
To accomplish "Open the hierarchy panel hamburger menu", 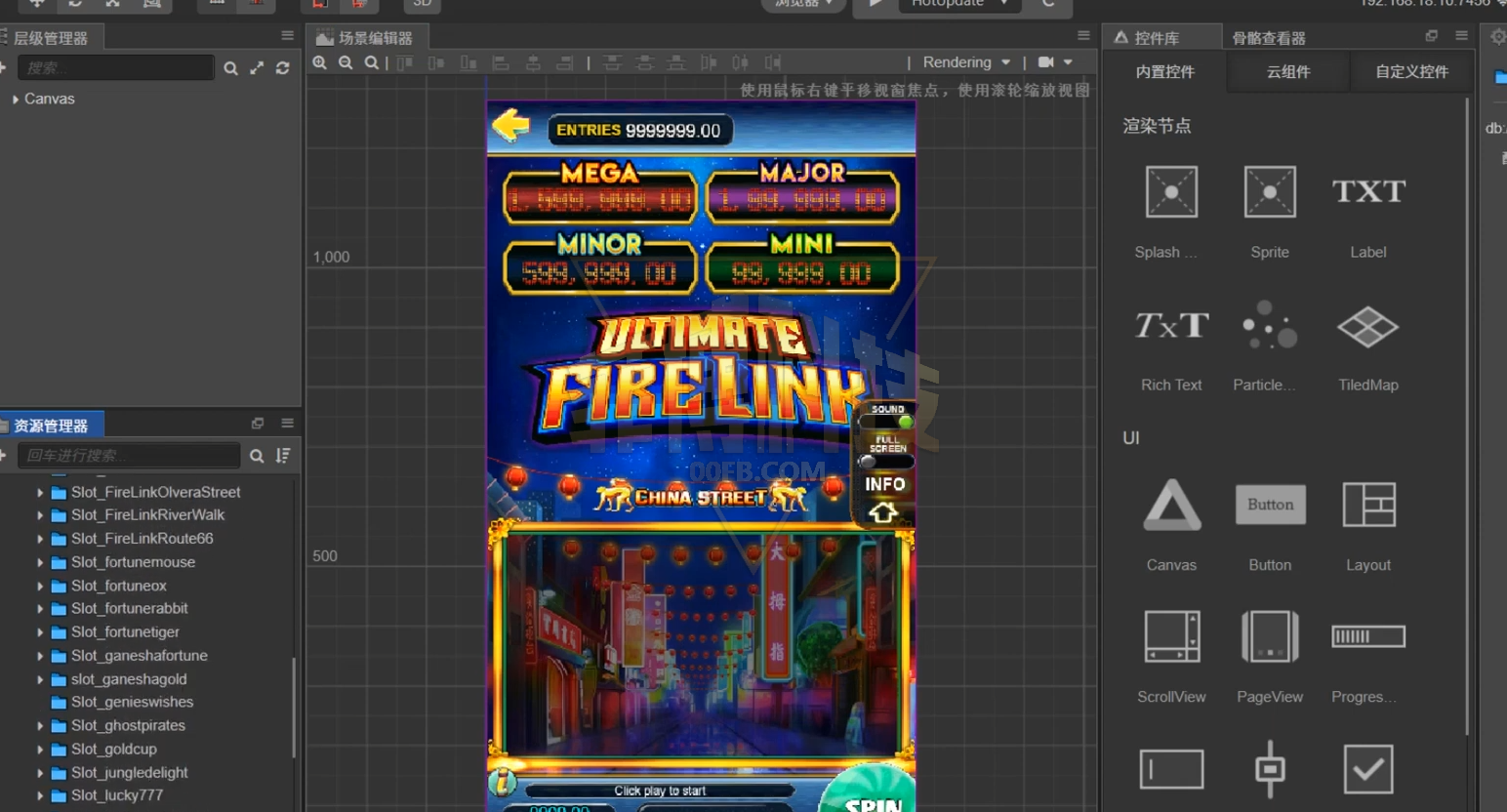I will [287, 35].
